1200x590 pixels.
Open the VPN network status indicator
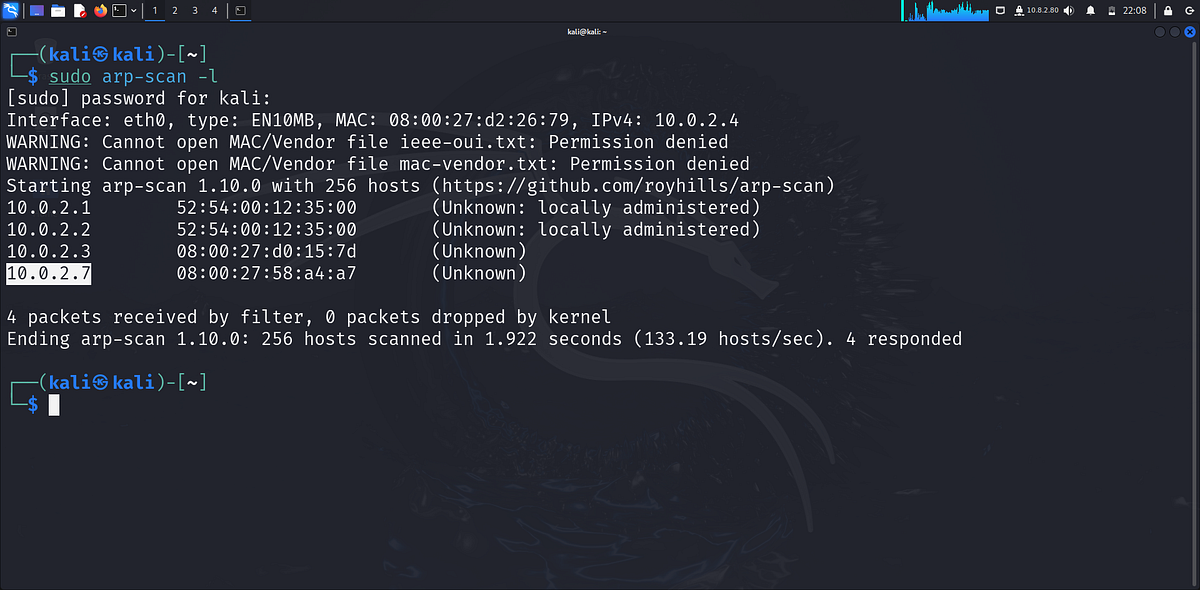point(1020,11)
